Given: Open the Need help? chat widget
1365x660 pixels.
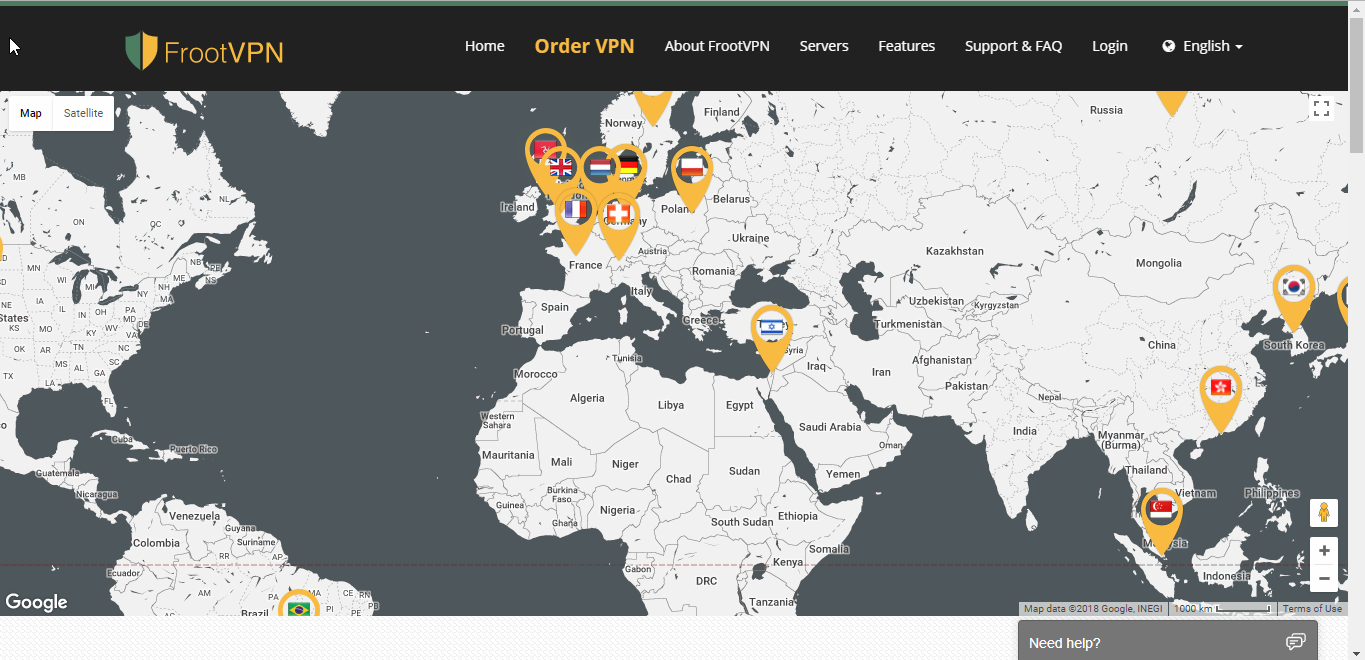Looking at the screenshot, I should pos(1168,641).
